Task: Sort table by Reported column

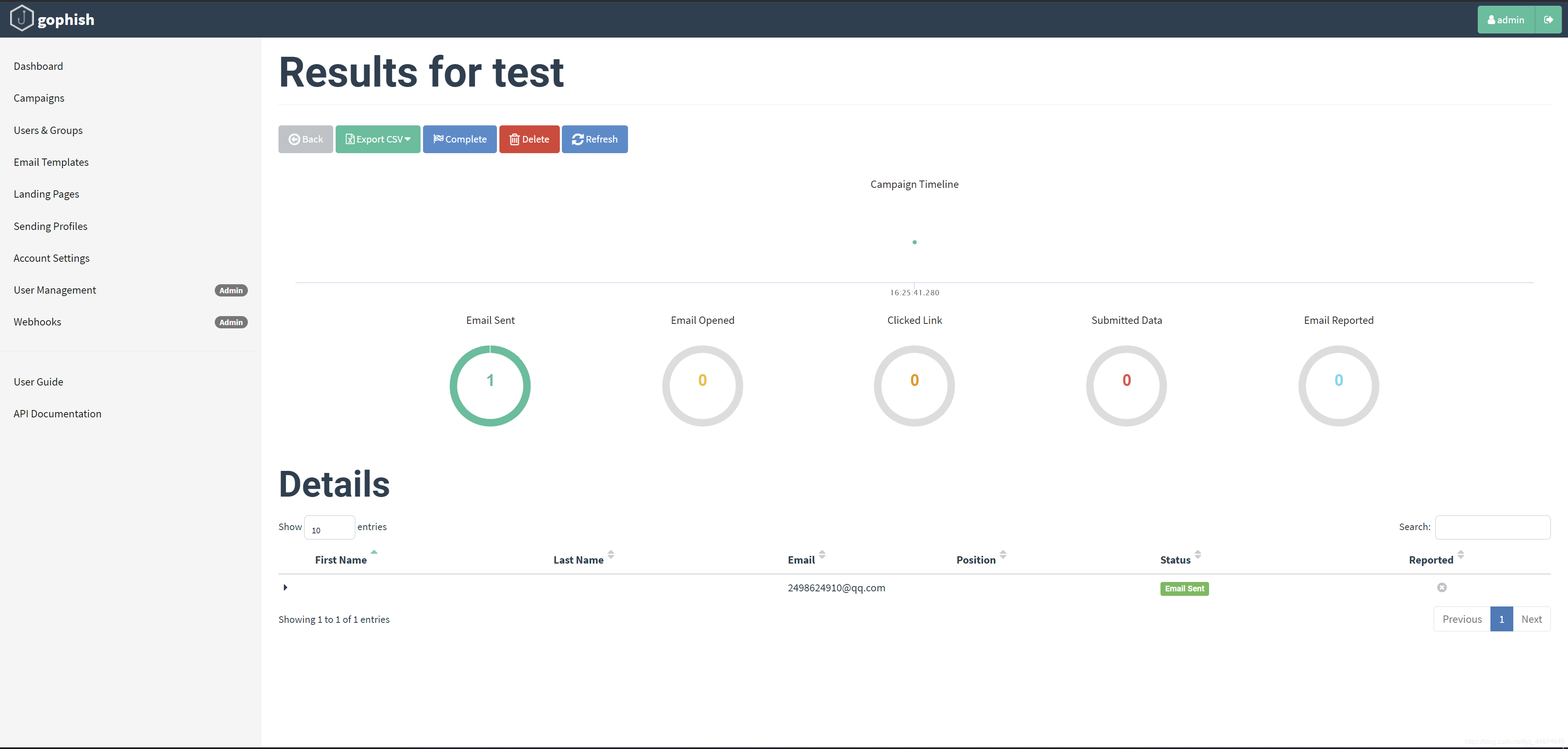Action: pos(1430,560)
